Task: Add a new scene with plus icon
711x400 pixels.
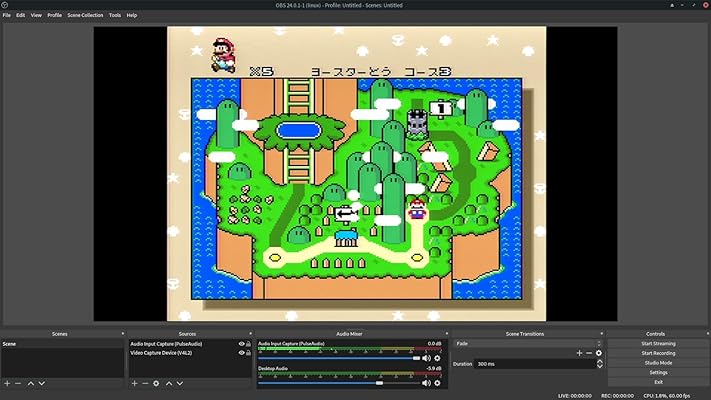Action: tap(6, 383)
